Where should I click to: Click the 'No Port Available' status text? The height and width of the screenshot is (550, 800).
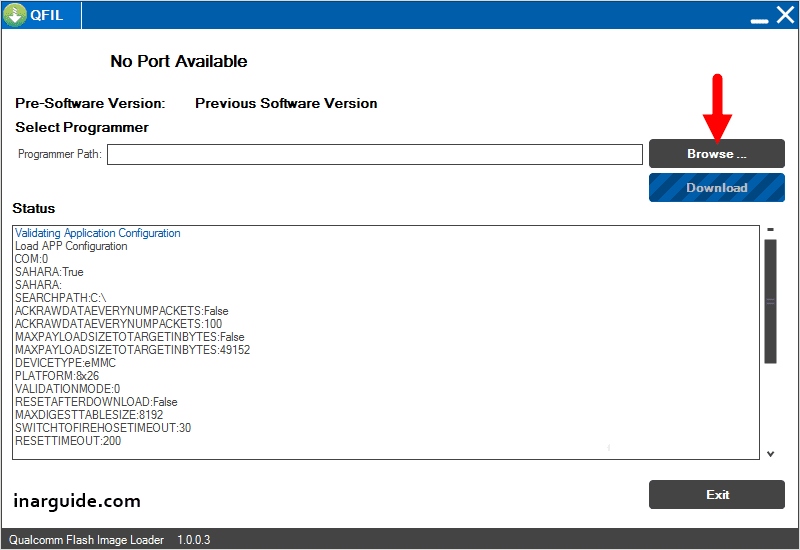point(179,61)
